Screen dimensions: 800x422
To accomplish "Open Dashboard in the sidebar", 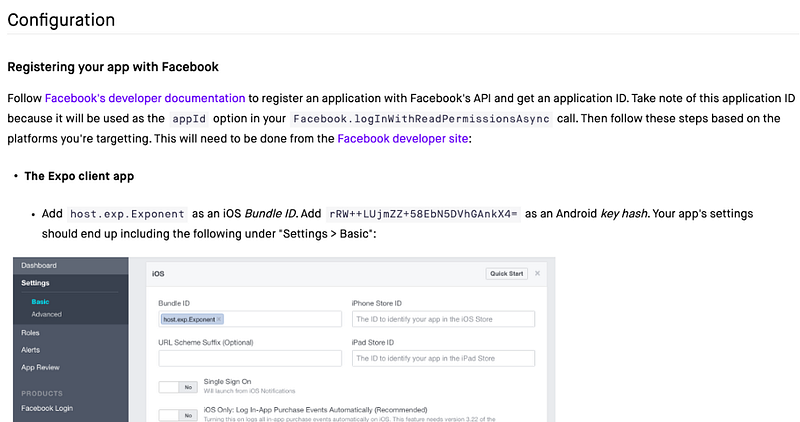I will 39,265.
